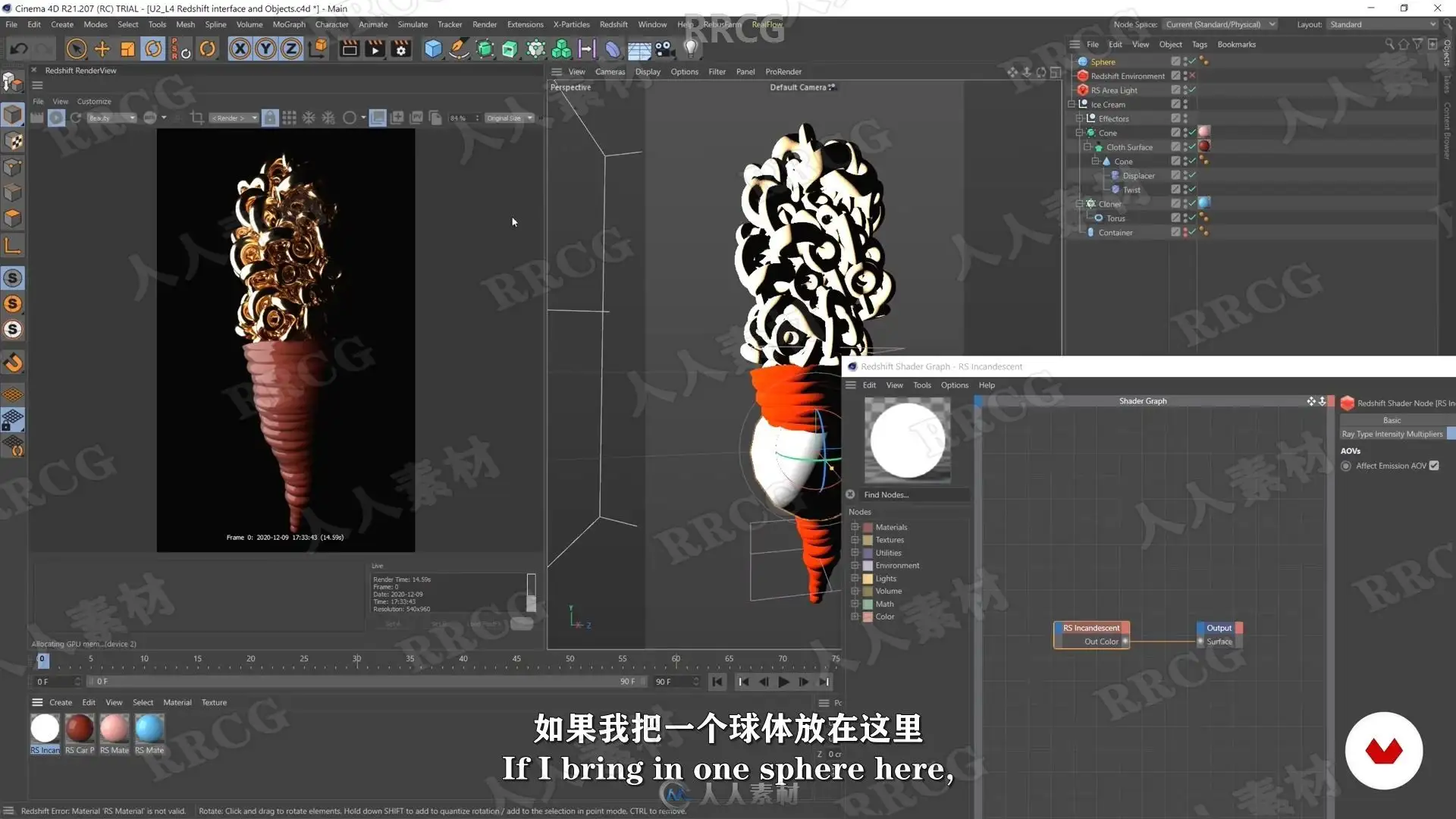This screenshot has width=1456, height=819.
Task: Toggle the Z axis lock
Action: 291,49
